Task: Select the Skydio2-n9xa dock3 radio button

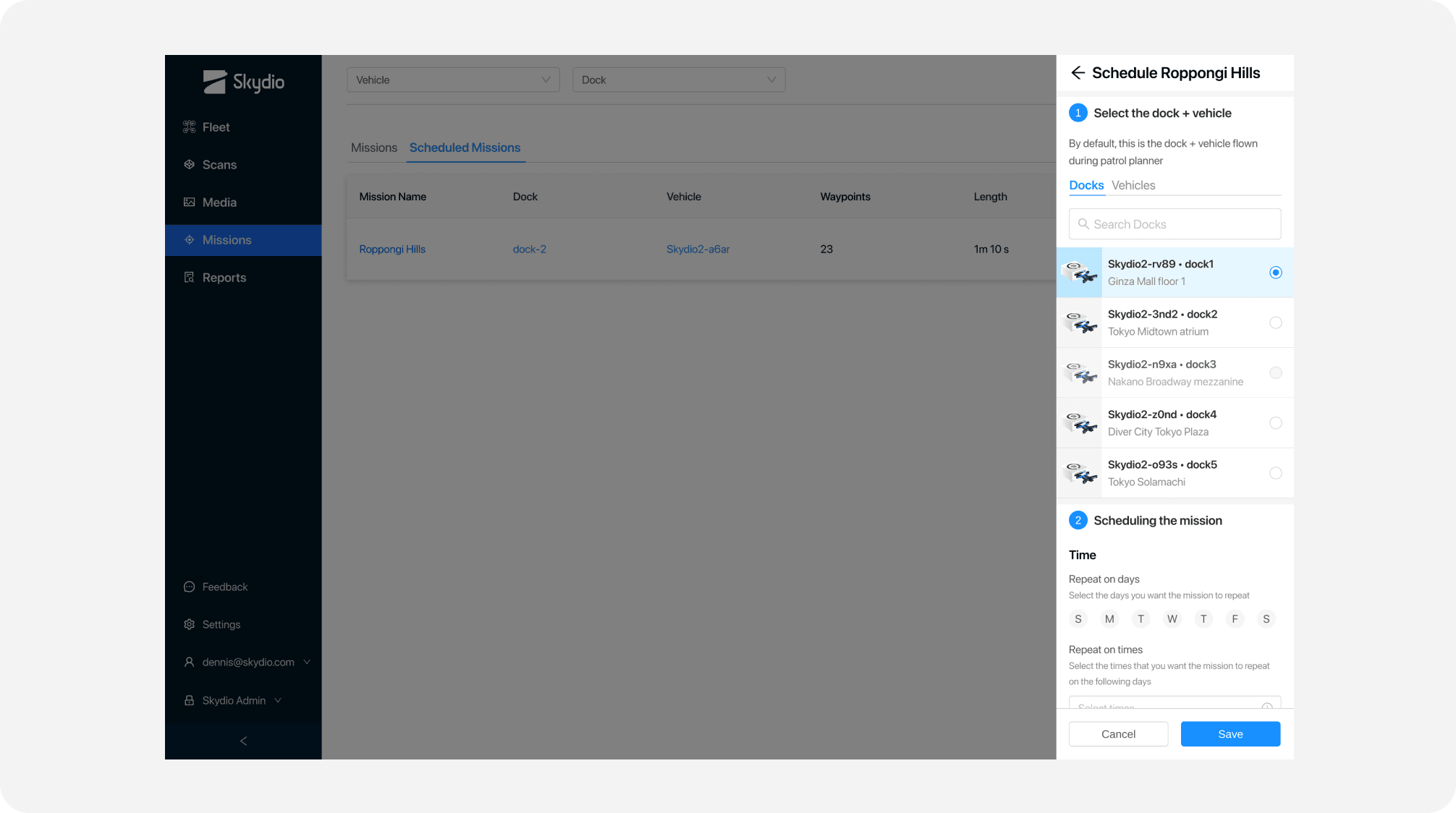Action: (1276, 373)
